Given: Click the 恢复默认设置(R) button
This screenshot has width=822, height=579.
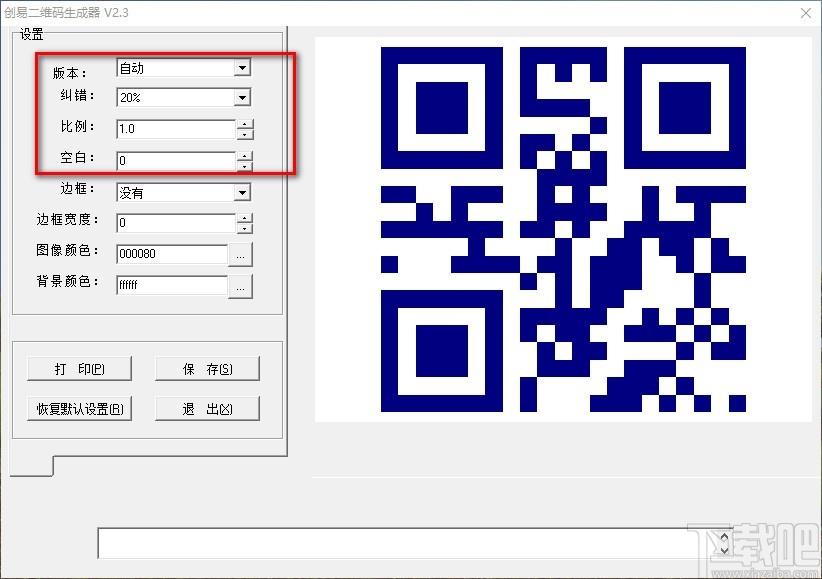Looking at the screenshot, I should click(79, 409).
